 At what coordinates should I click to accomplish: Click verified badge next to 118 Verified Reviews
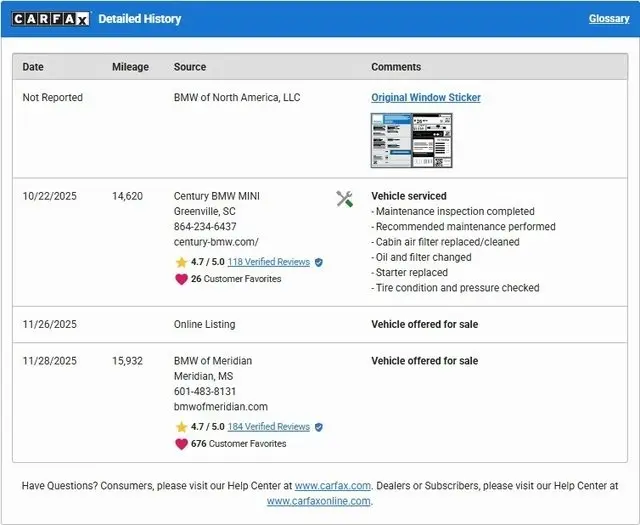coord(319,262)
